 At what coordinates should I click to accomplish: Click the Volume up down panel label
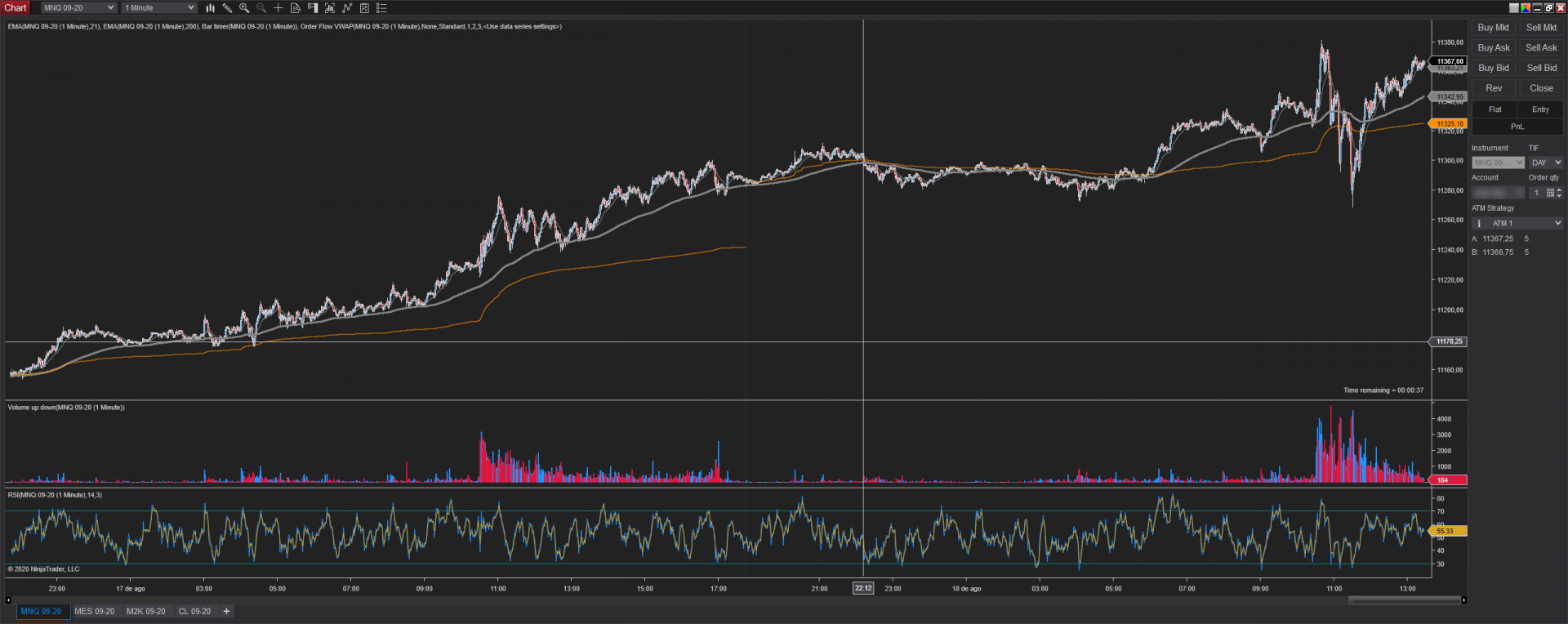[x=66, y=408]
